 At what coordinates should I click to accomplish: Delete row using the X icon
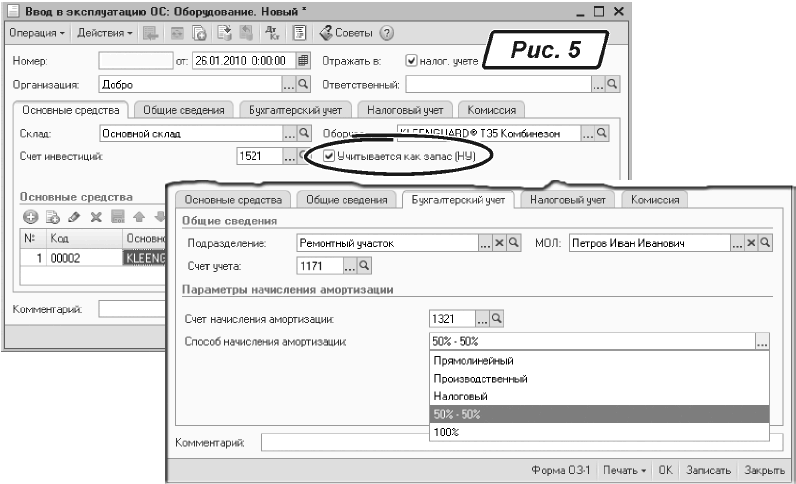[x=96, y=217]
